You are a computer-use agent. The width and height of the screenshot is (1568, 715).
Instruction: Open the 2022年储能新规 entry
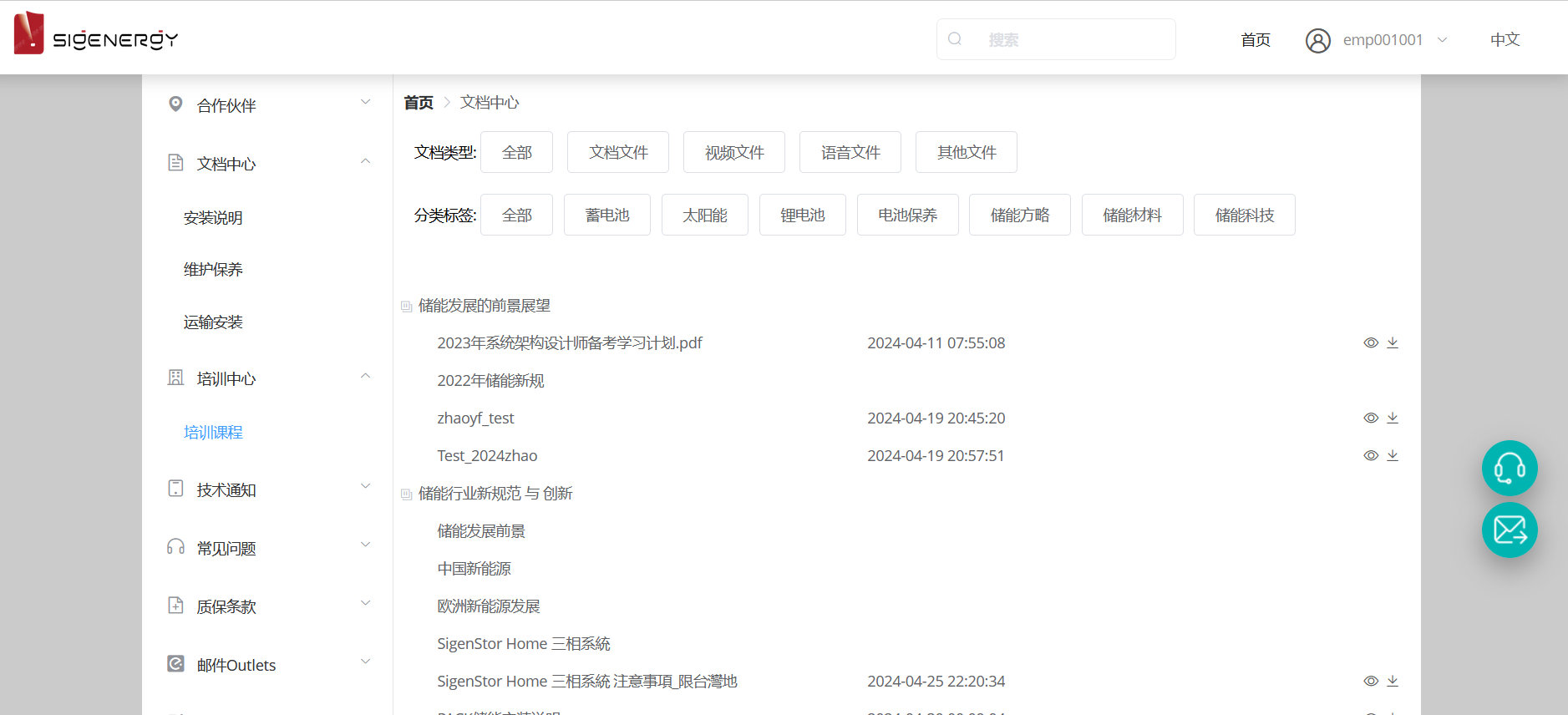490,380
